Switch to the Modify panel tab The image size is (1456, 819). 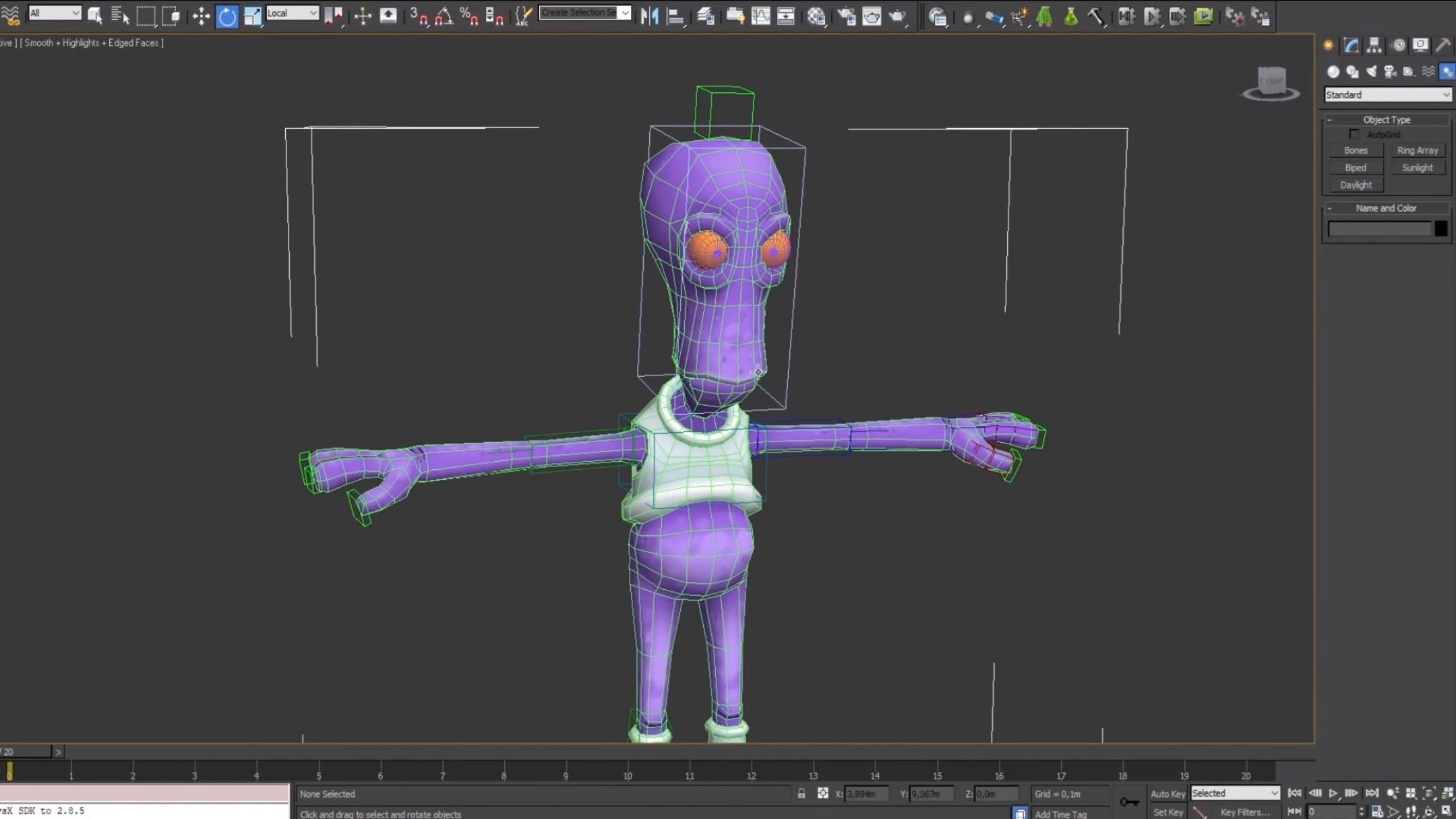click(x=1351, y=45)
